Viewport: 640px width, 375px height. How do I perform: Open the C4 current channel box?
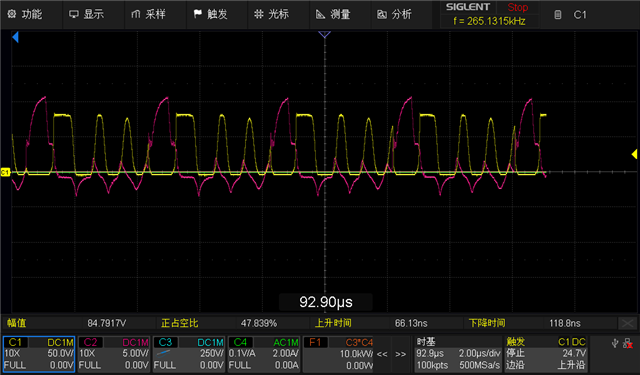(264, 354)
